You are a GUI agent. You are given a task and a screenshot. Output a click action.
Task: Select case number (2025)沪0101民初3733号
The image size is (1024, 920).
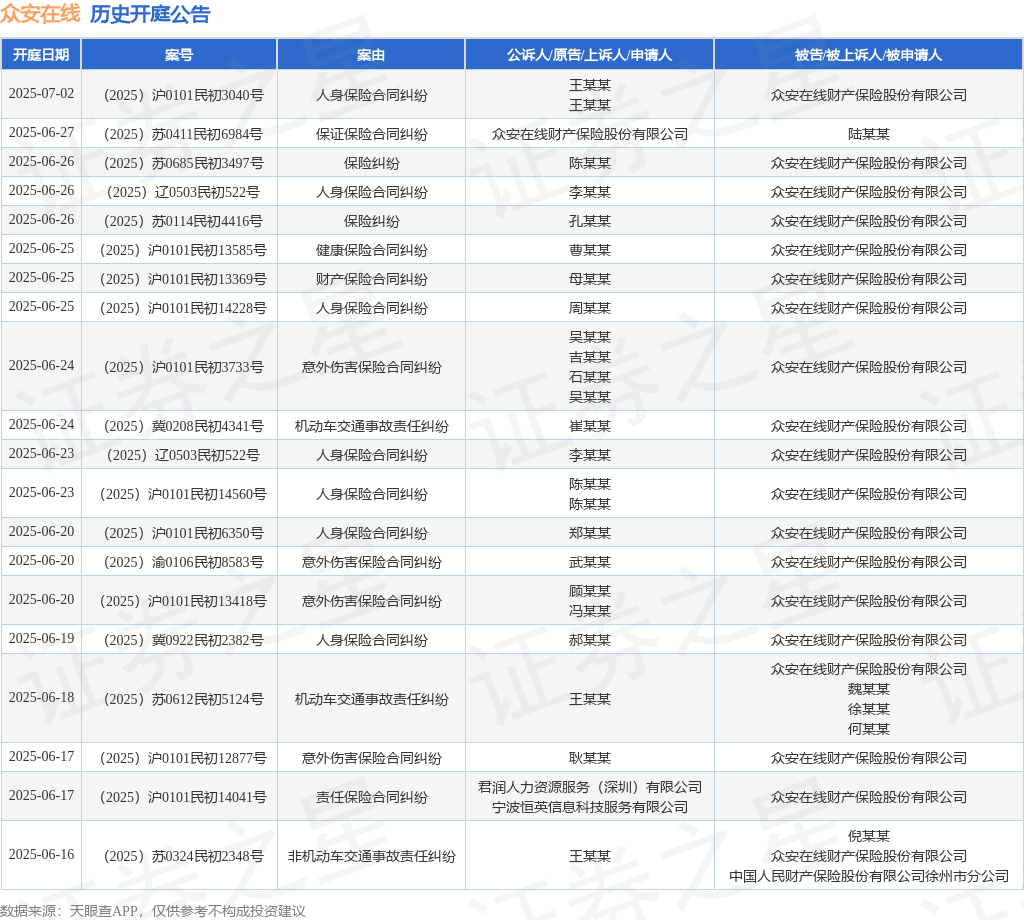(x=179, y=368)
